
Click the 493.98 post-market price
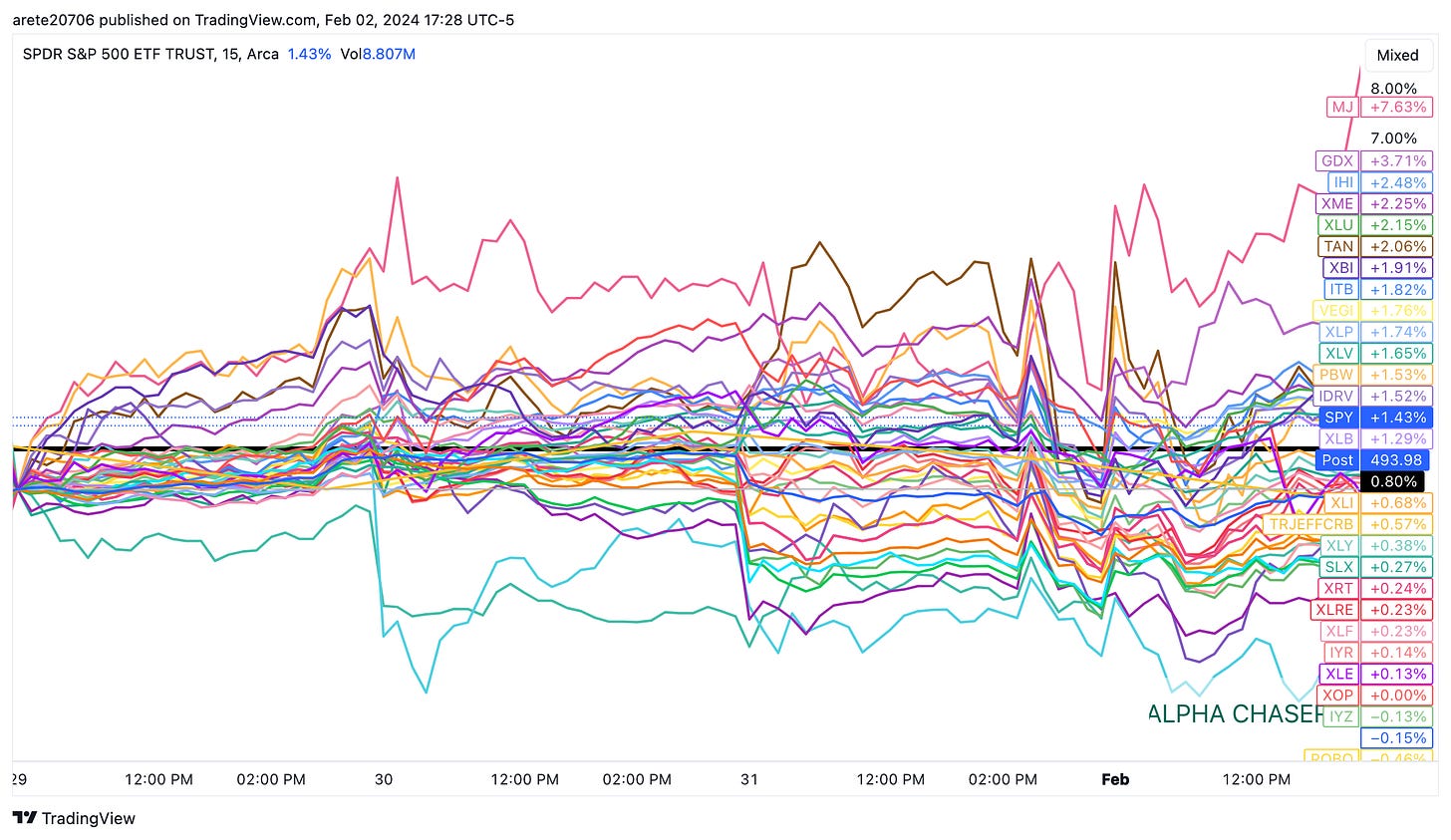pos(1397,459)
